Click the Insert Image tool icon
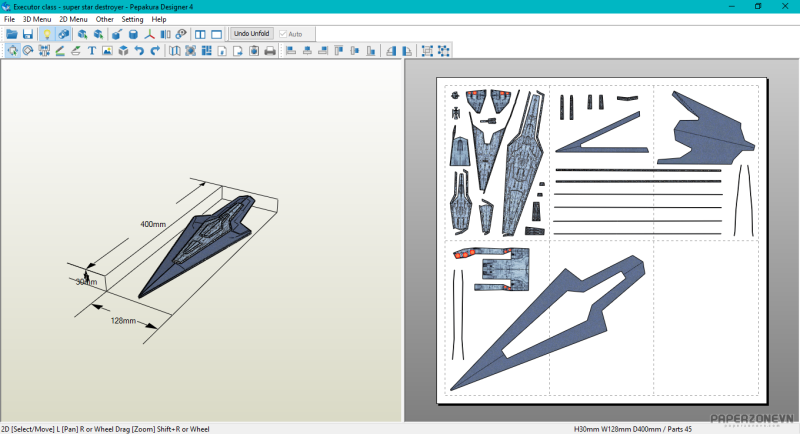Image resolution: width=800 pixels, height=434 pixels. 107,51
